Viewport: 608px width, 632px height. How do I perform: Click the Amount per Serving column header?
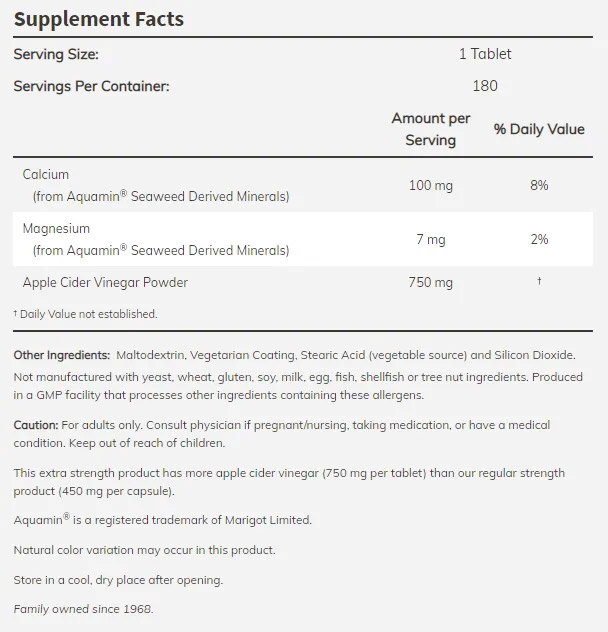(430, 129)
